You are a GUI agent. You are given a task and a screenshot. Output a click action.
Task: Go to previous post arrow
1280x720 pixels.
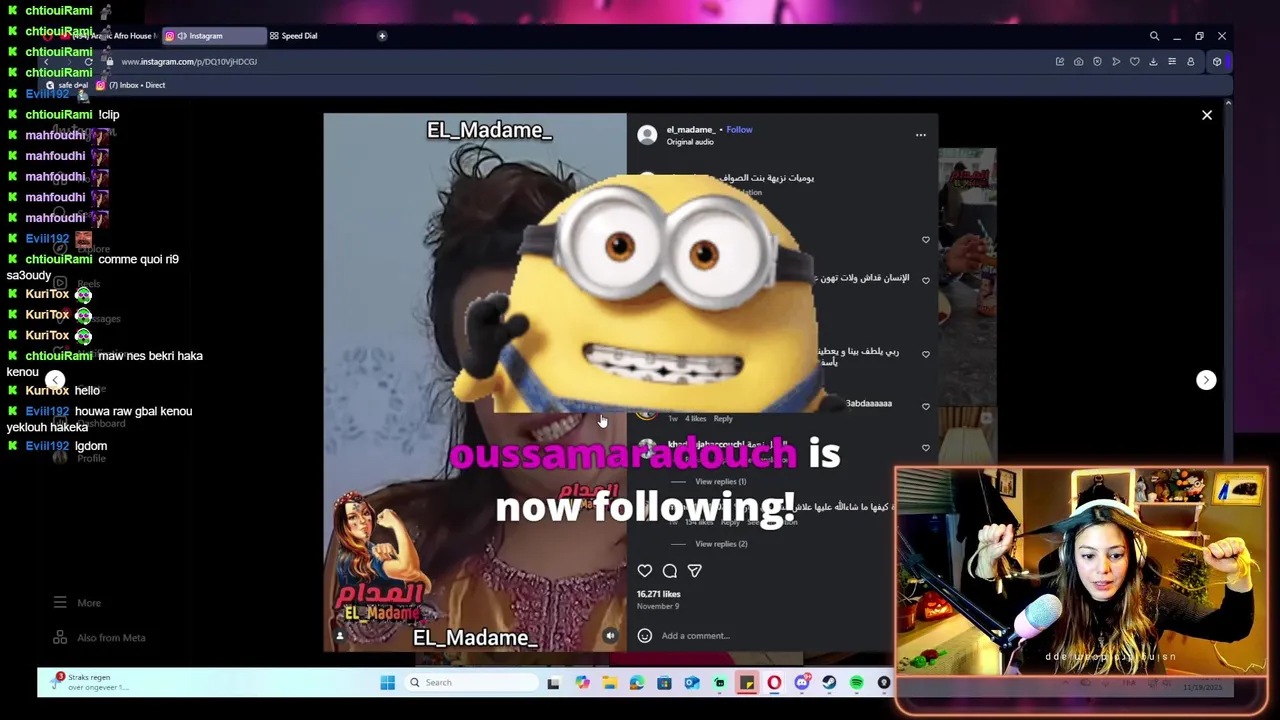[x=55, y=380]
